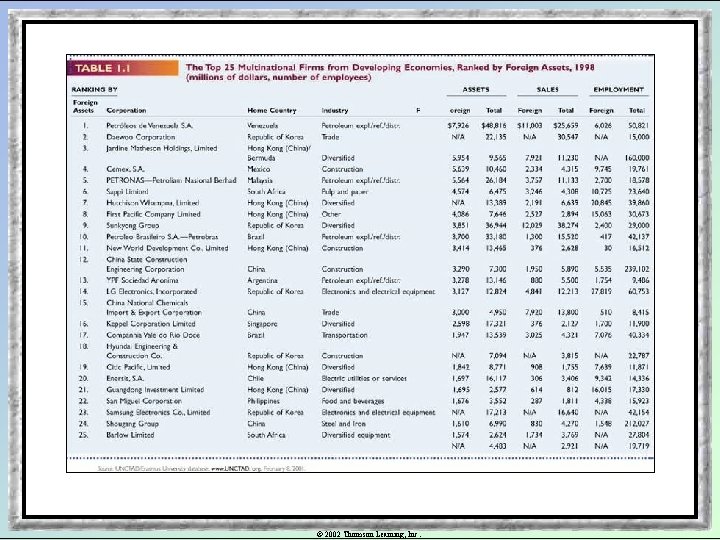Select the 'Singapore' home country cell
The width and height of the screenshot is (720, 540).
(x=263, y=324)
